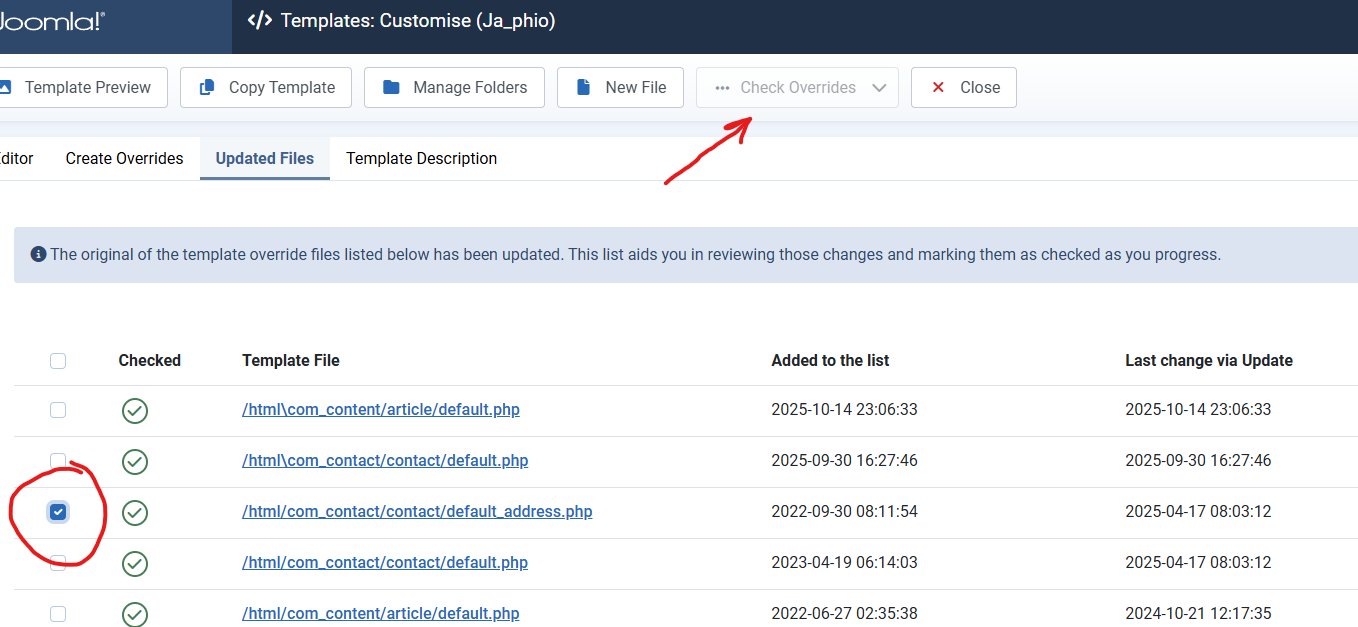Select the checkbox for the row added 2025-10-14 23:06:33

pos(58,410)
